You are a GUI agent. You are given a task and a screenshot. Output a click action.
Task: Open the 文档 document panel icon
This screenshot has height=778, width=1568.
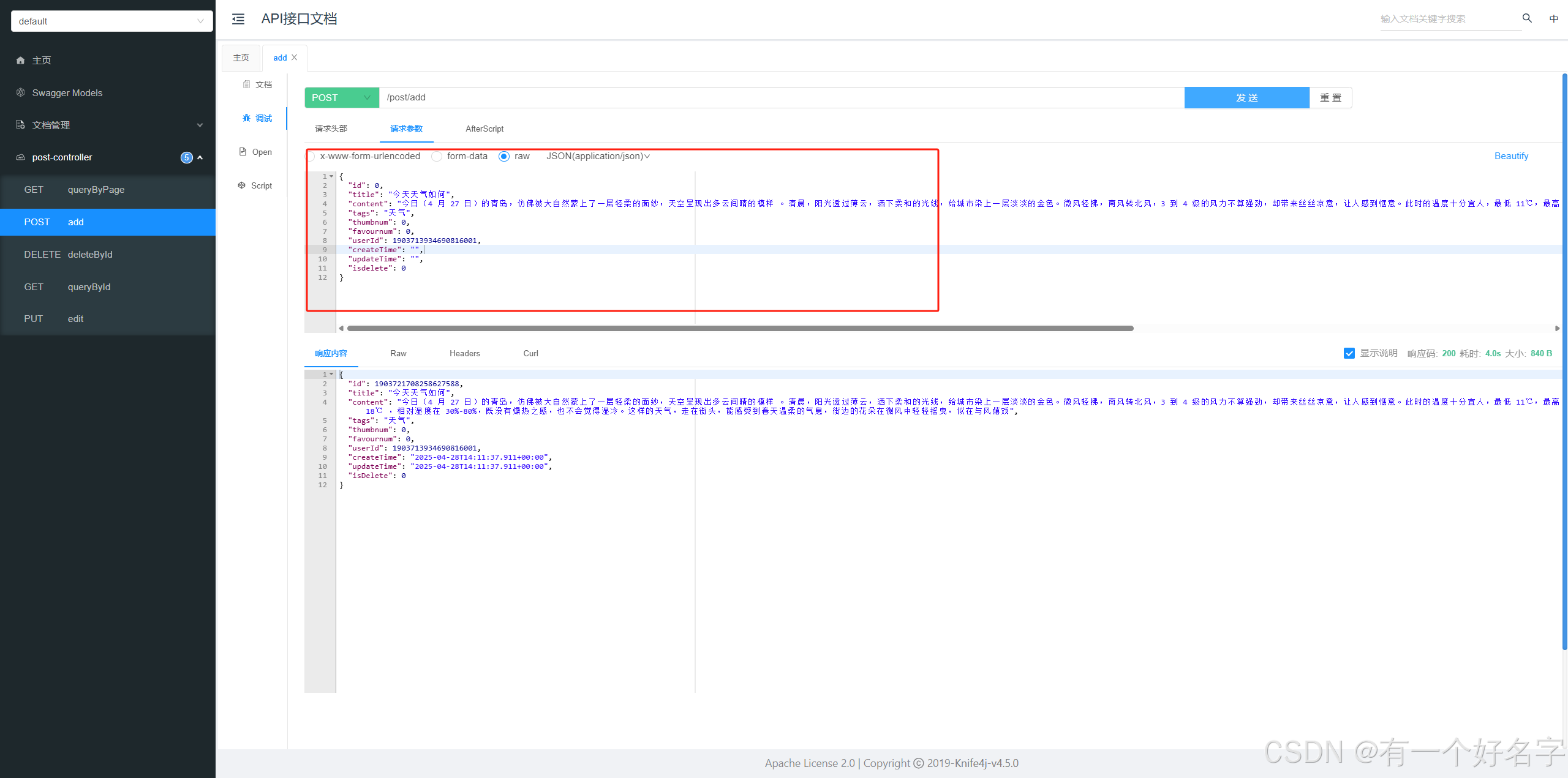246,84
